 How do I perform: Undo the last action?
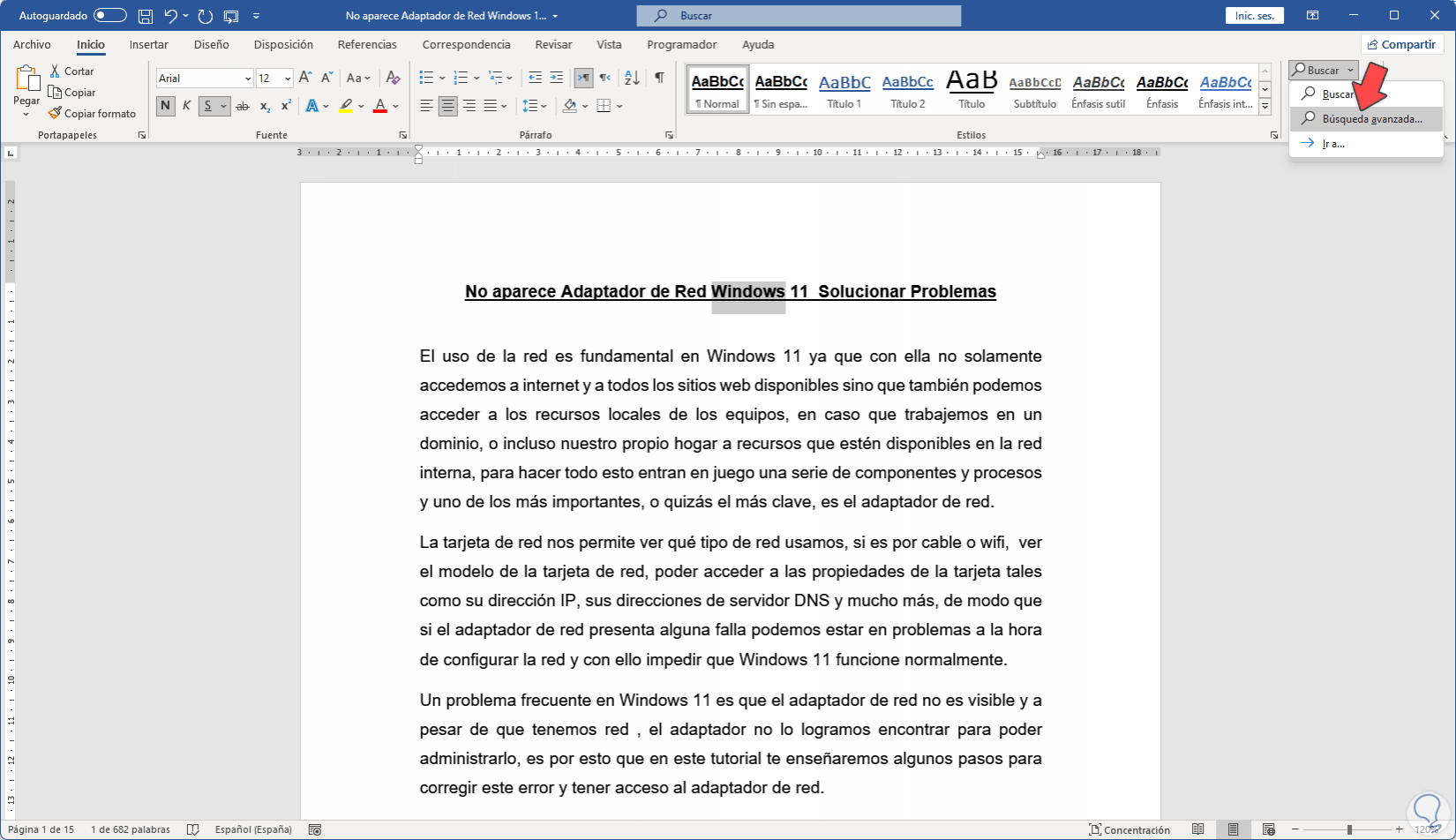[171, 16]
